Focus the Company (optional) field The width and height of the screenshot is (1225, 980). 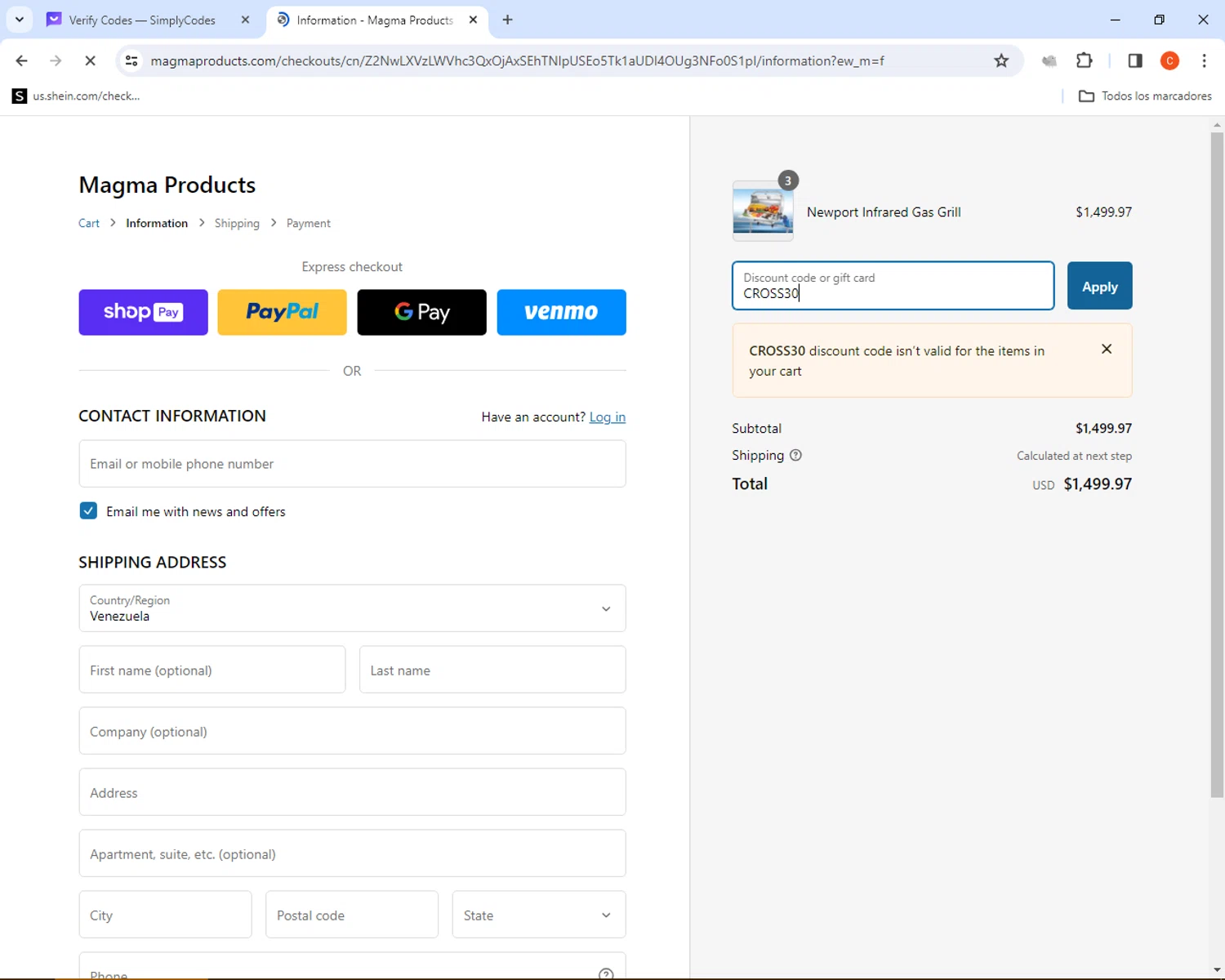coord(352,731)
